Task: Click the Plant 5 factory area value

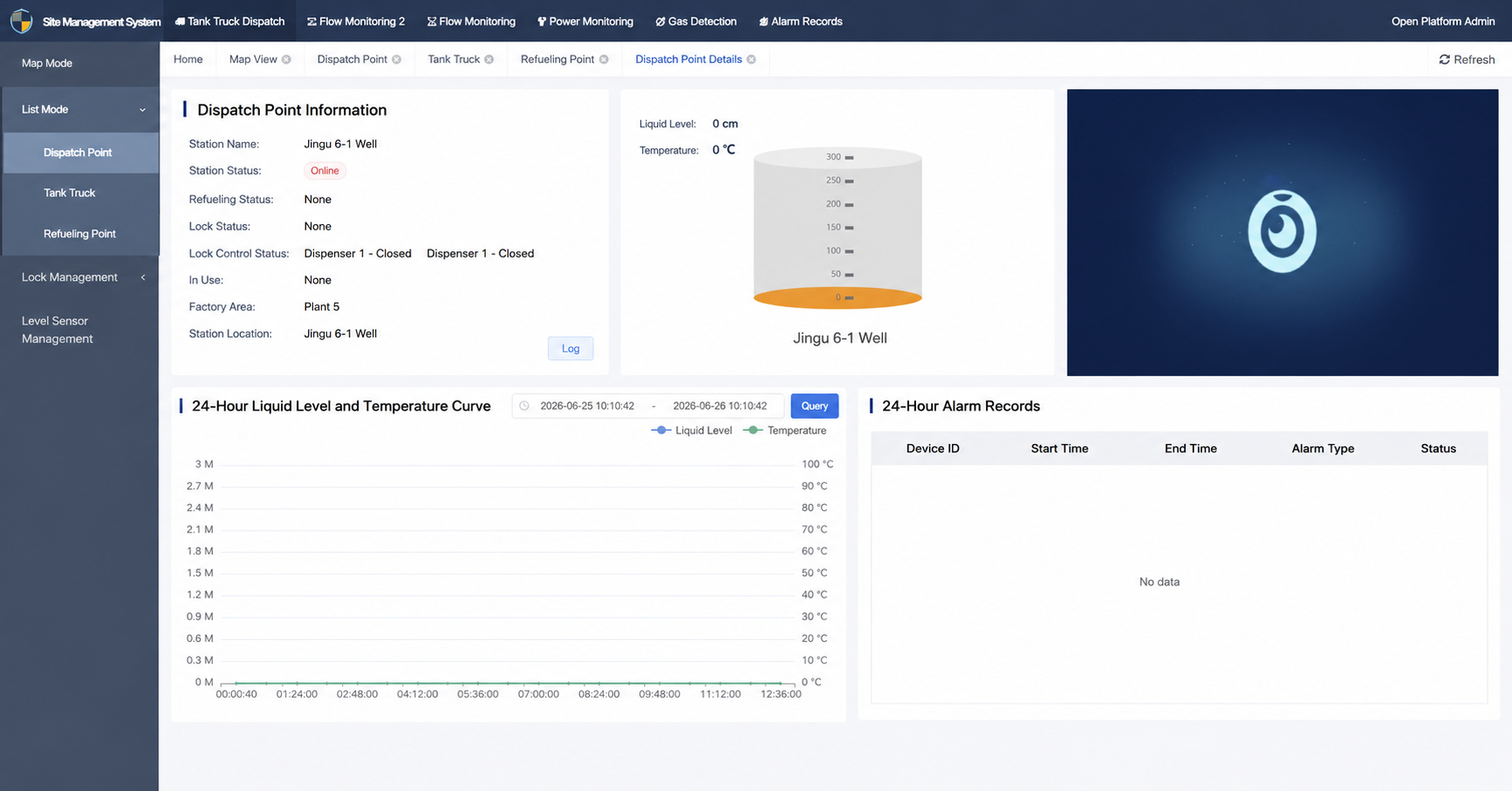Action: click(x=322, y=307)
